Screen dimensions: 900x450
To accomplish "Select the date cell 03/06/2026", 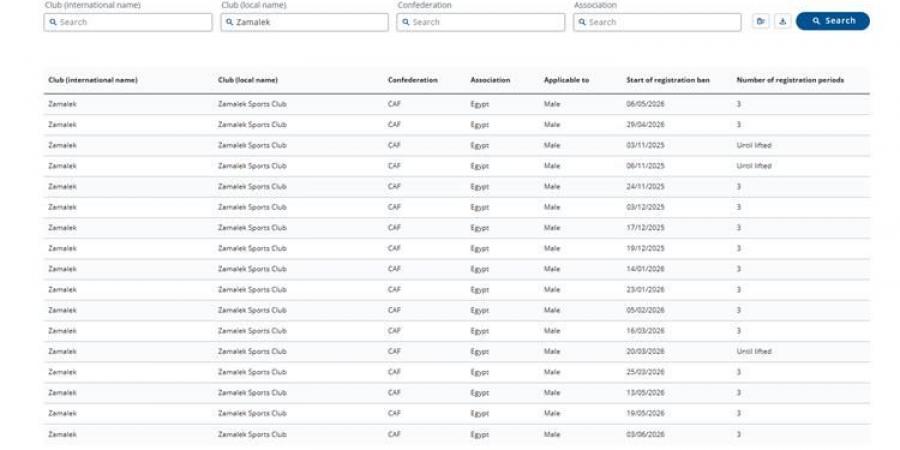I will click(645, 435).
